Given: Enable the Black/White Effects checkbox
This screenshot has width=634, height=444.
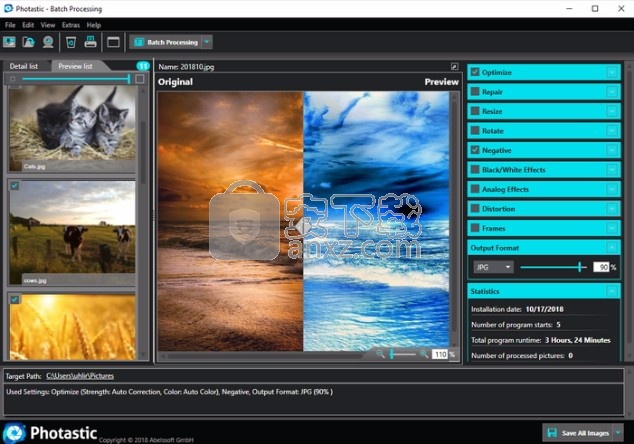Looking at the screenshot, I should point(475,169).
